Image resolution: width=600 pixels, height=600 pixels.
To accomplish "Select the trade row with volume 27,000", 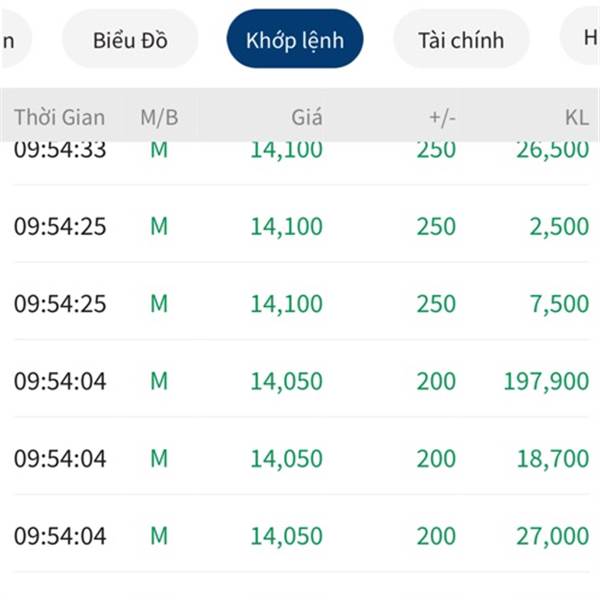I will click(301, 535).
